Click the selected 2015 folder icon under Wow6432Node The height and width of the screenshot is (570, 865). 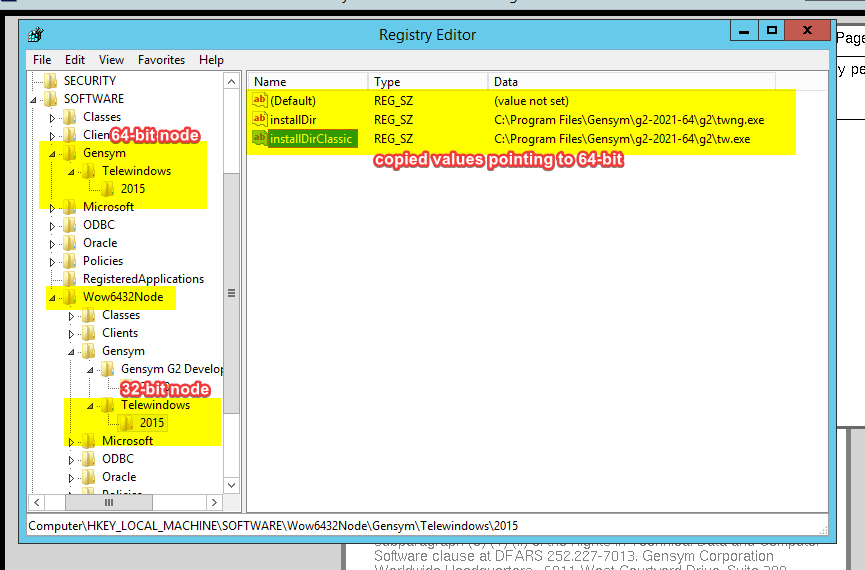(127, 423)
